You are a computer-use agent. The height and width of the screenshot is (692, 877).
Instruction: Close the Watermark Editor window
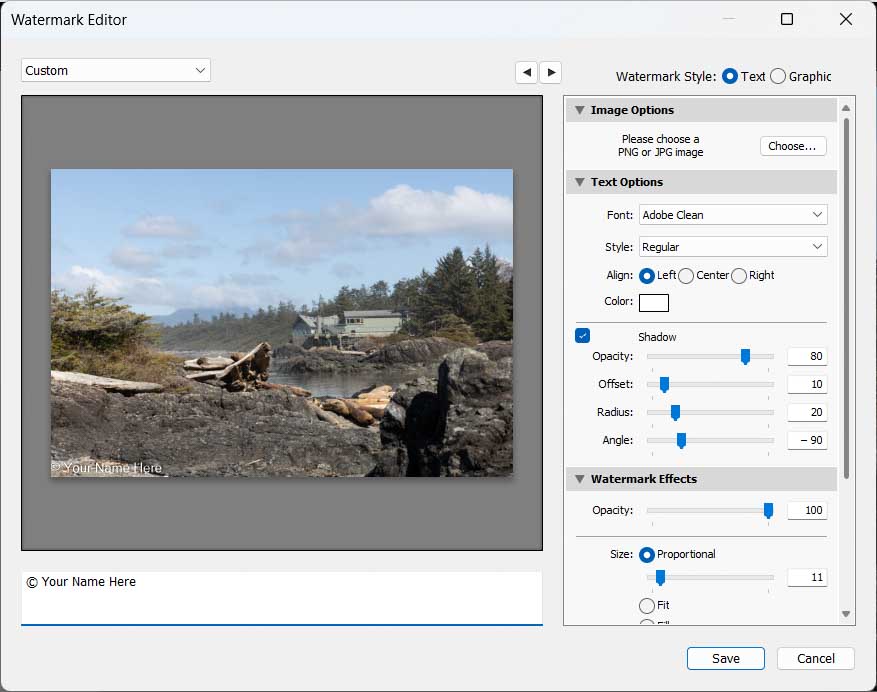click(846, 19)
